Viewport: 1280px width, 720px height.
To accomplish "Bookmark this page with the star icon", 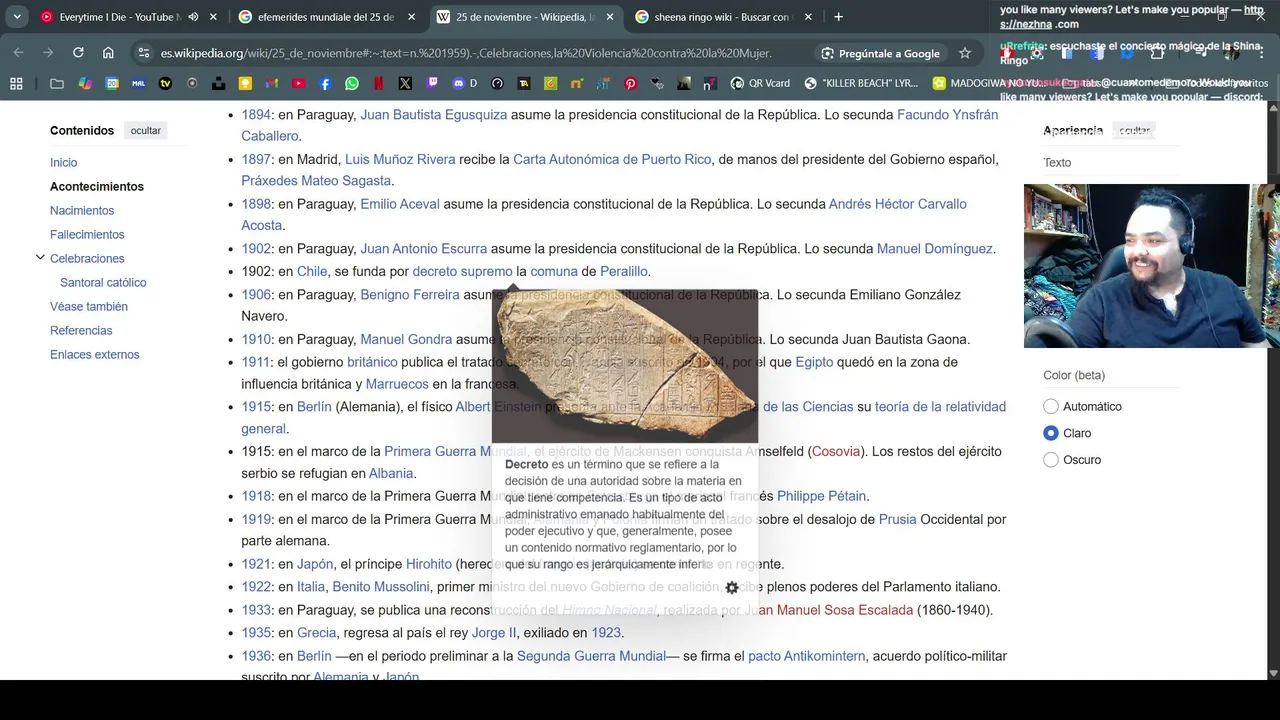I will point(965,53).
